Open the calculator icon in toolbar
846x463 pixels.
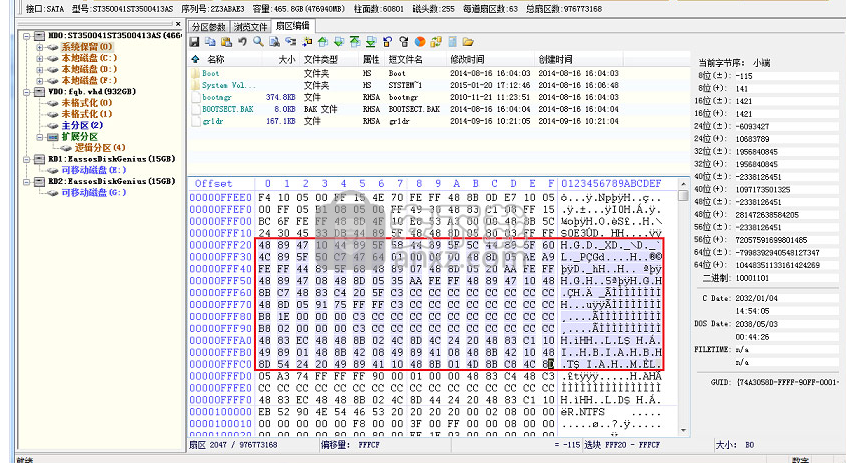(x=452, y=42)
